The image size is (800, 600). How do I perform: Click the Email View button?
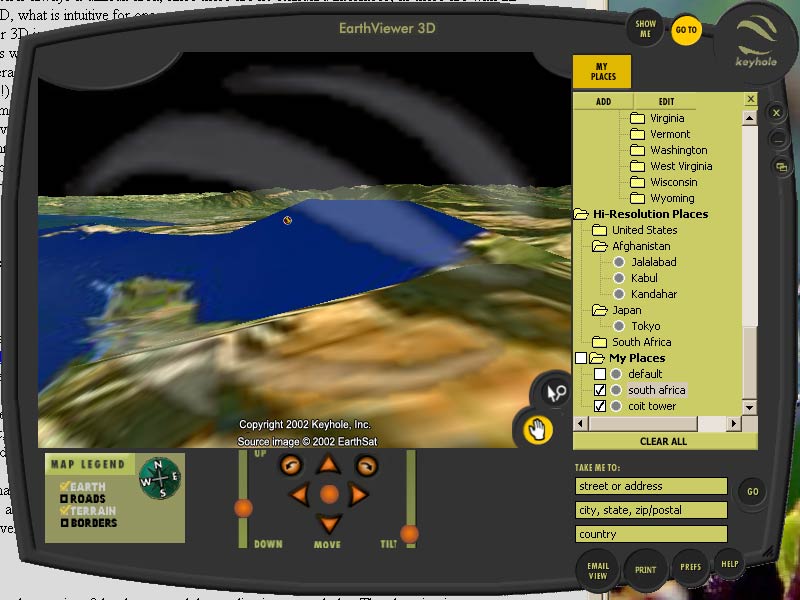pos(598,570)
